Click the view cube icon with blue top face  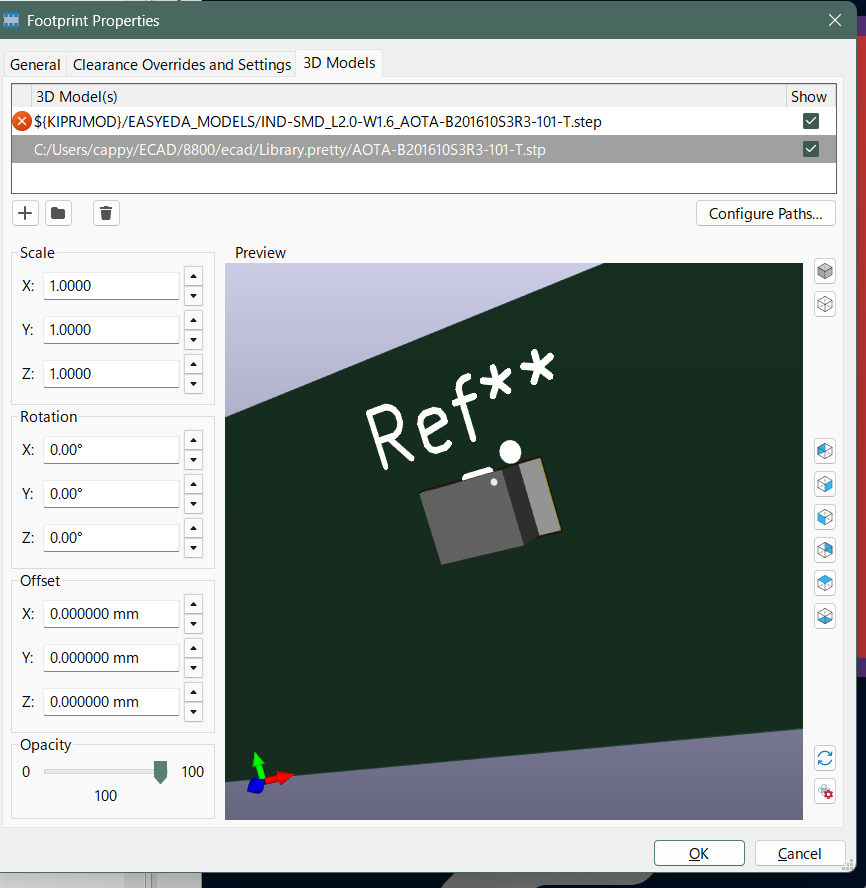[x=825, y=582]
